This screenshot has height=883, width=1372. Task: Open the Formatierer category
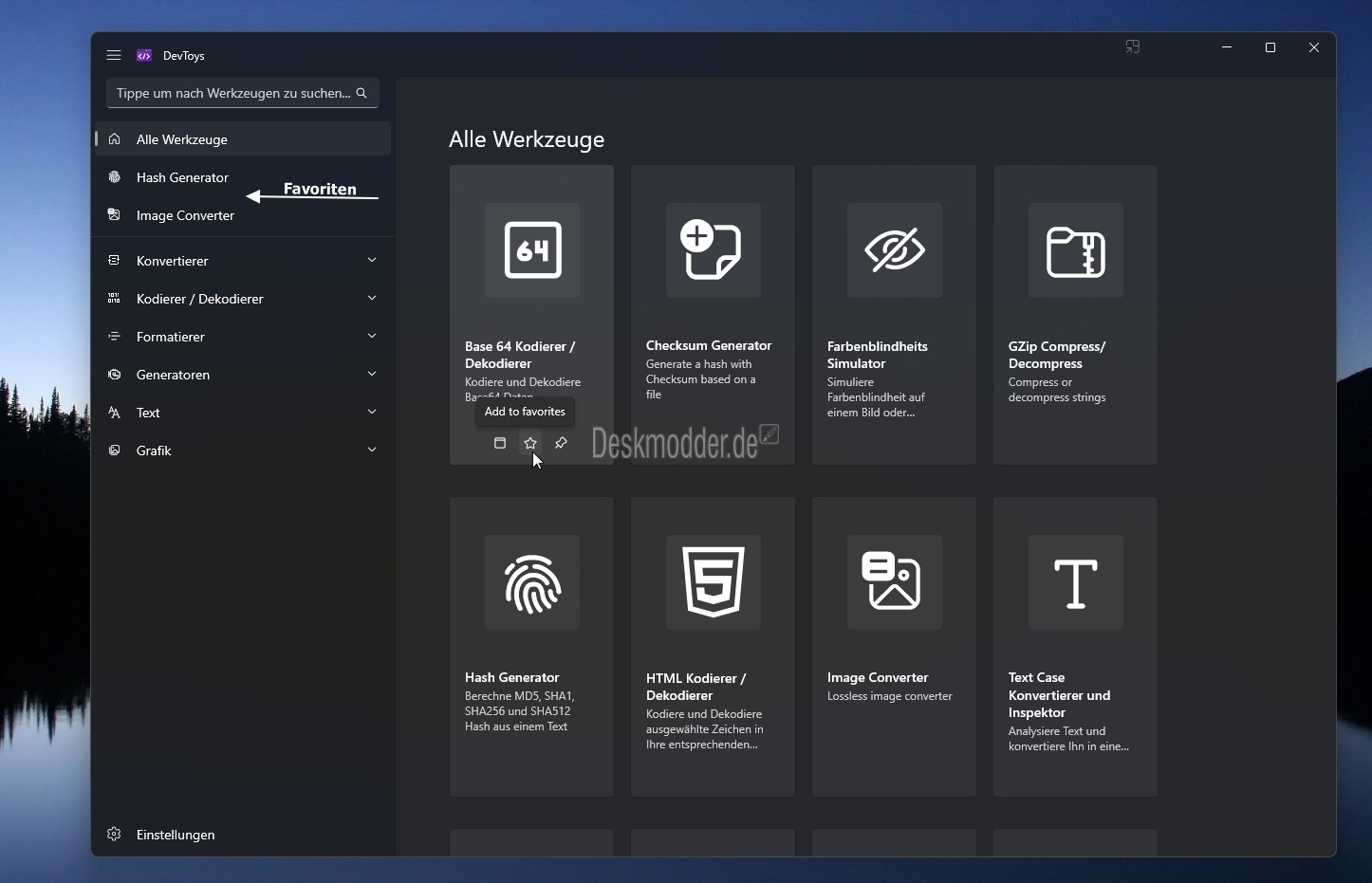[243, 337]
